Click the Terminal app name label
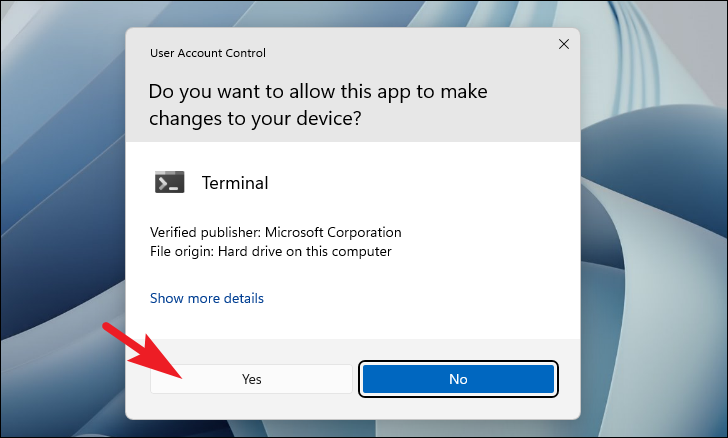728x438 pixels. [235, 183]
